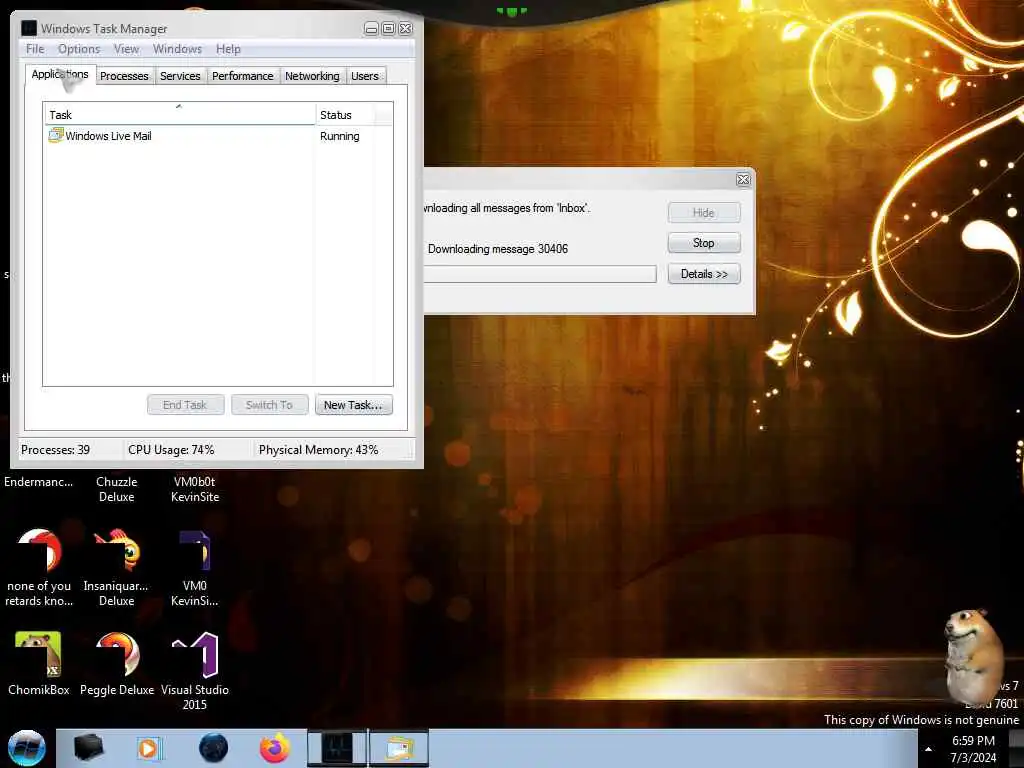
Task: Minimize the Windows Task Manager window
Action: [371, 29]
